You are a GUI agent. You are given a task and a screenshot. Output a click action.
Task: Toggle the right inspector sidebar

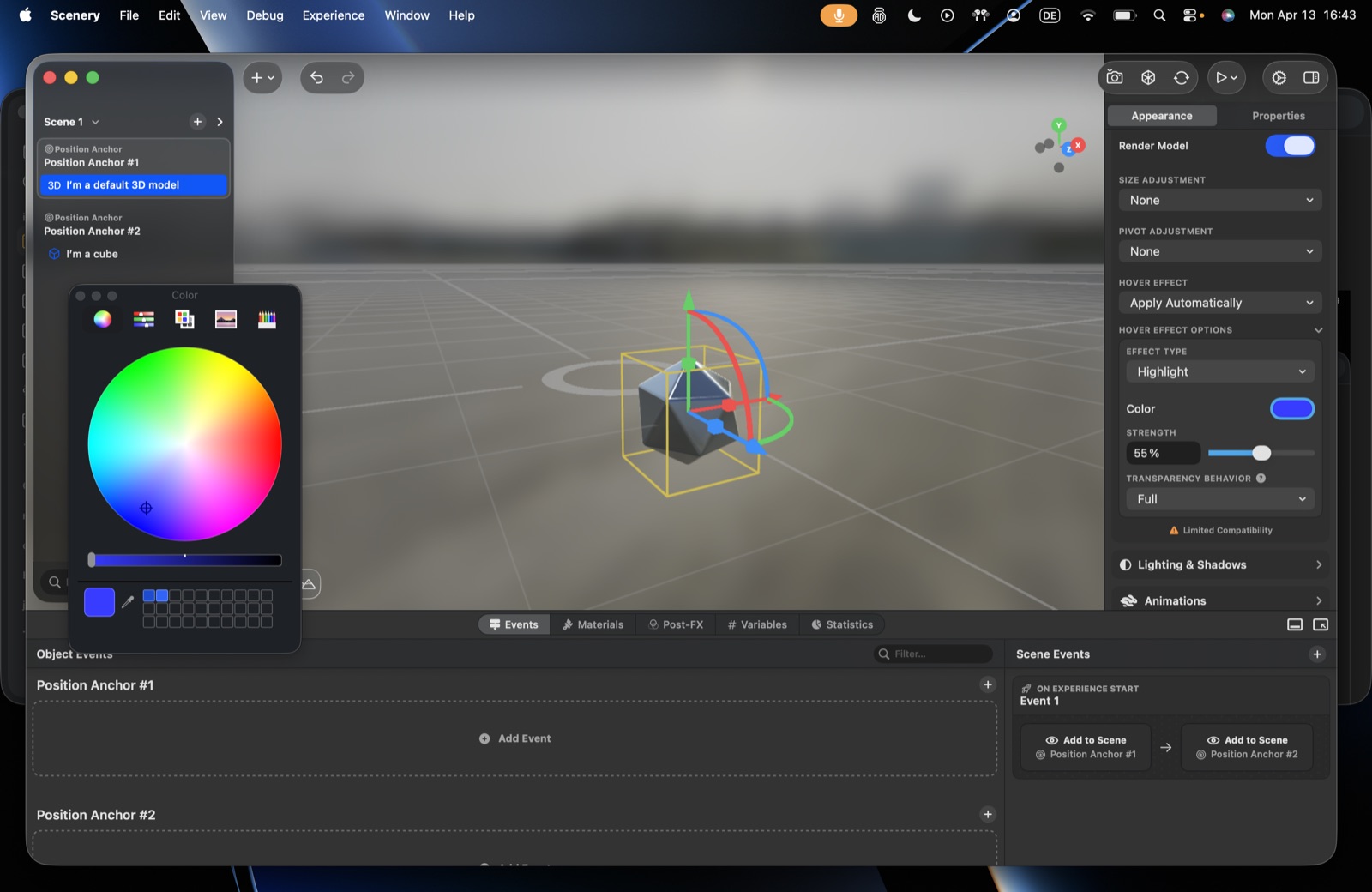tap(1311, 77)
